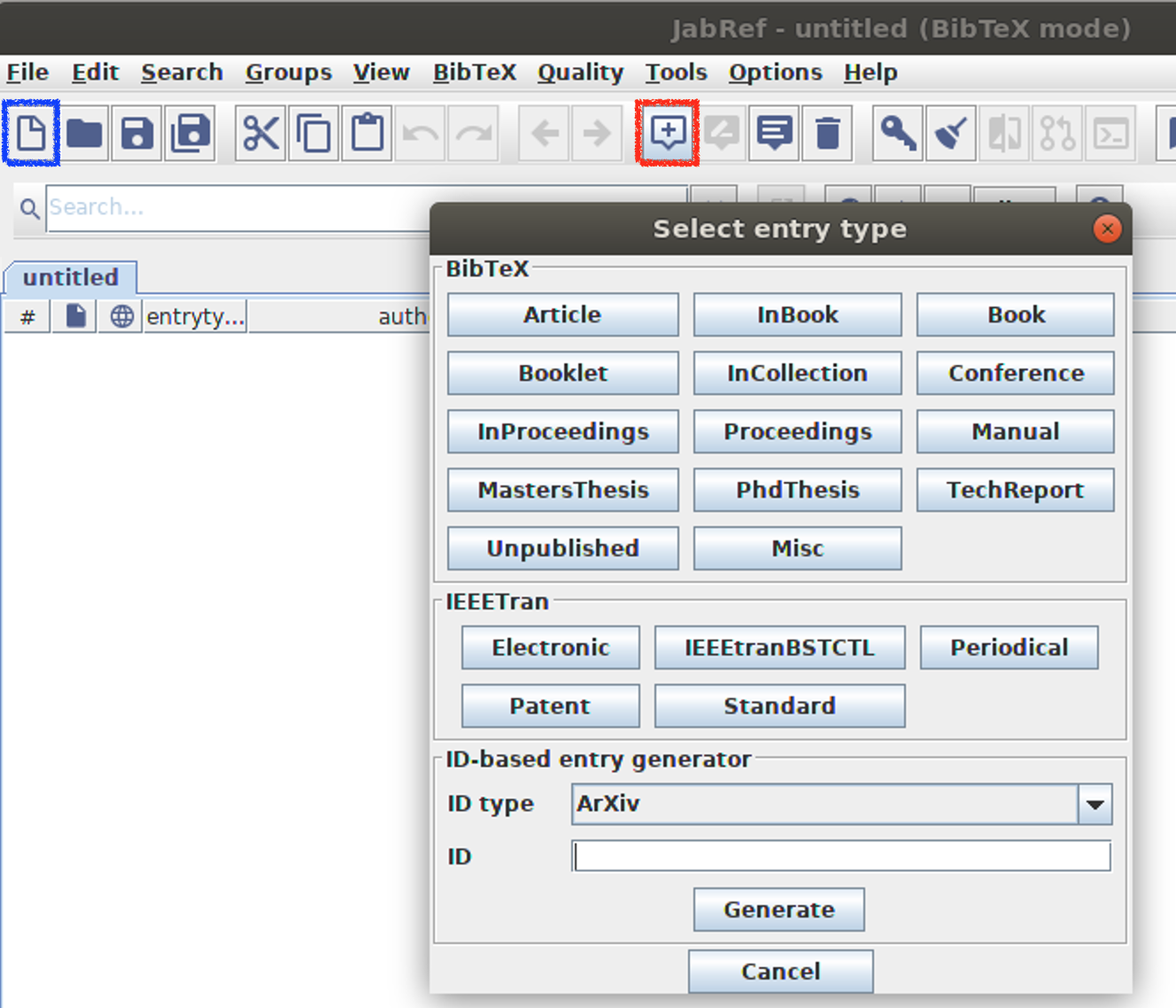
Task: Select the InCollection entry type
Action: click(798, 373)
